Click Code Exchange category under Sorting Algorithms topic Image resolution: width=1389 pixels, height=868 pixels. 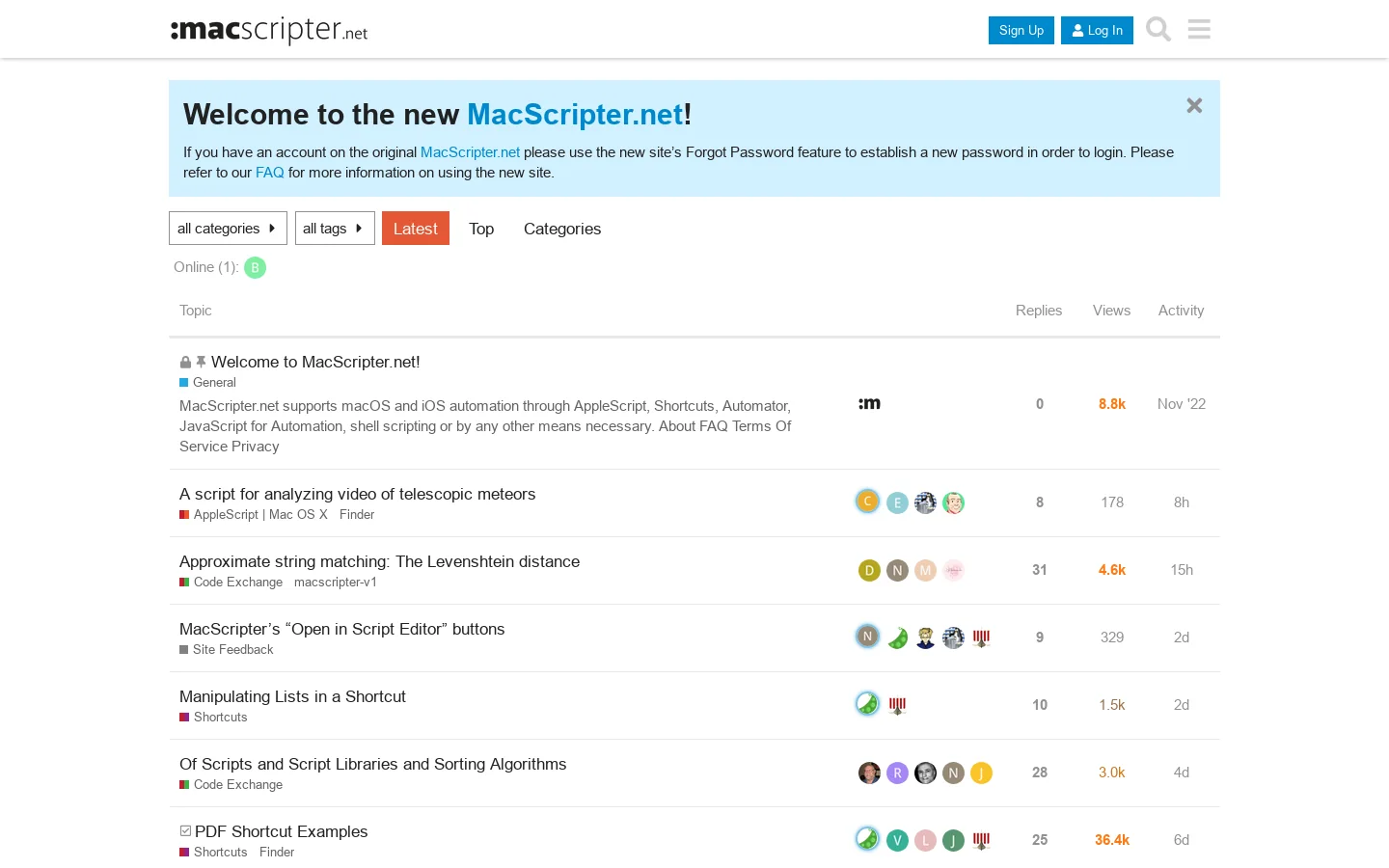coord(231,785)
